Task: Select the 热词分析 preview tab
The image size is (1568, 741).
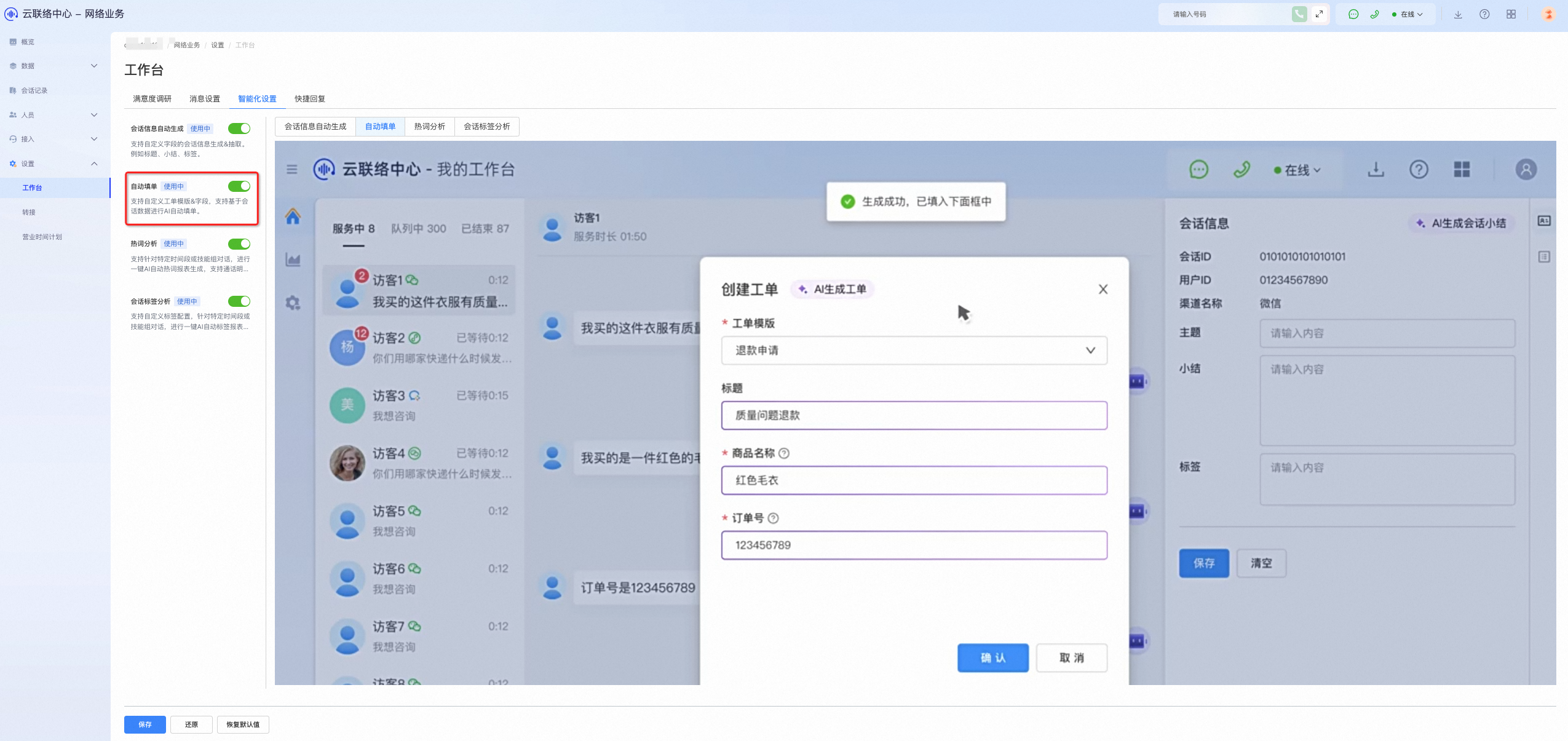Action: (x=430, y=127)
